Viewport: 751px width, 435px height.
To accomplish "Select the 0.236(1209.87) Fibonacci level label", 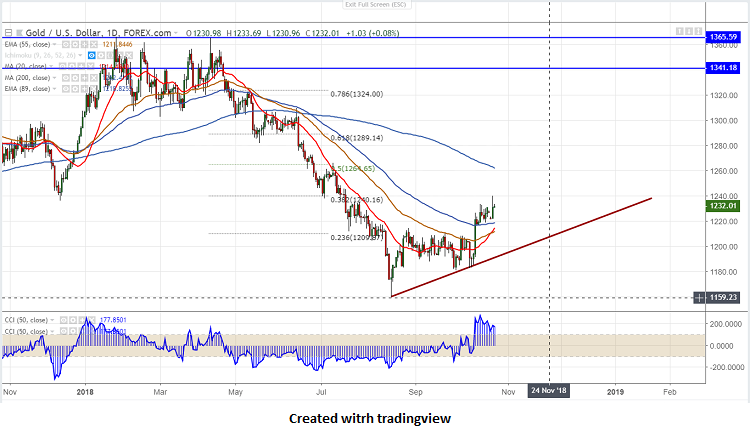I will pos(357,238).
